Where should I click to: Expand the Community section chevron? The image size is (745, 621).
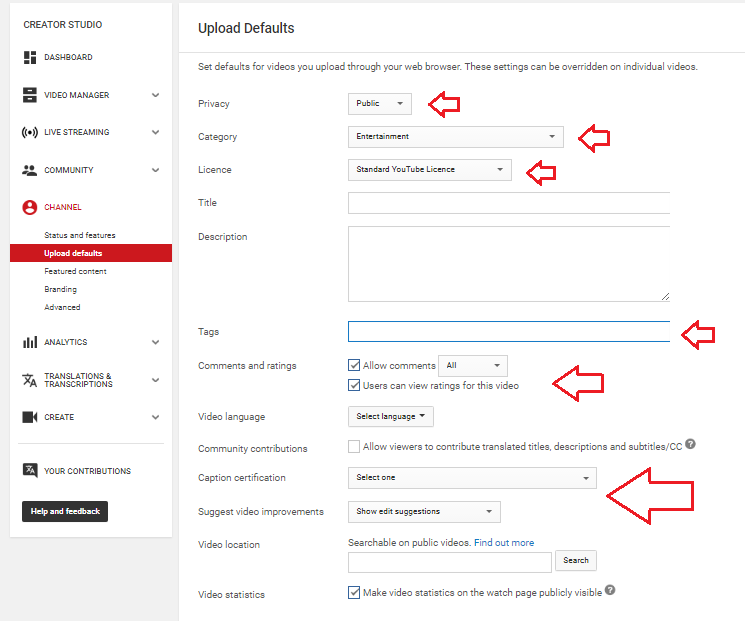155,170
